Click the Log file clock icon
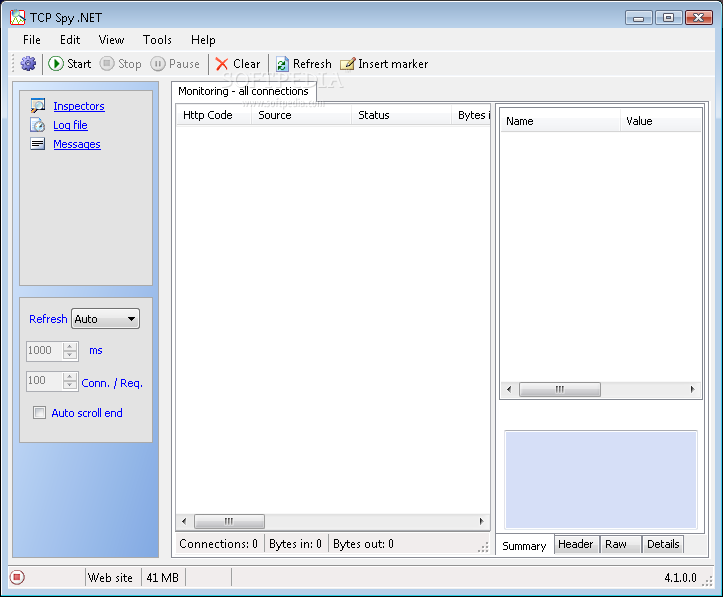 pos(37,125)
